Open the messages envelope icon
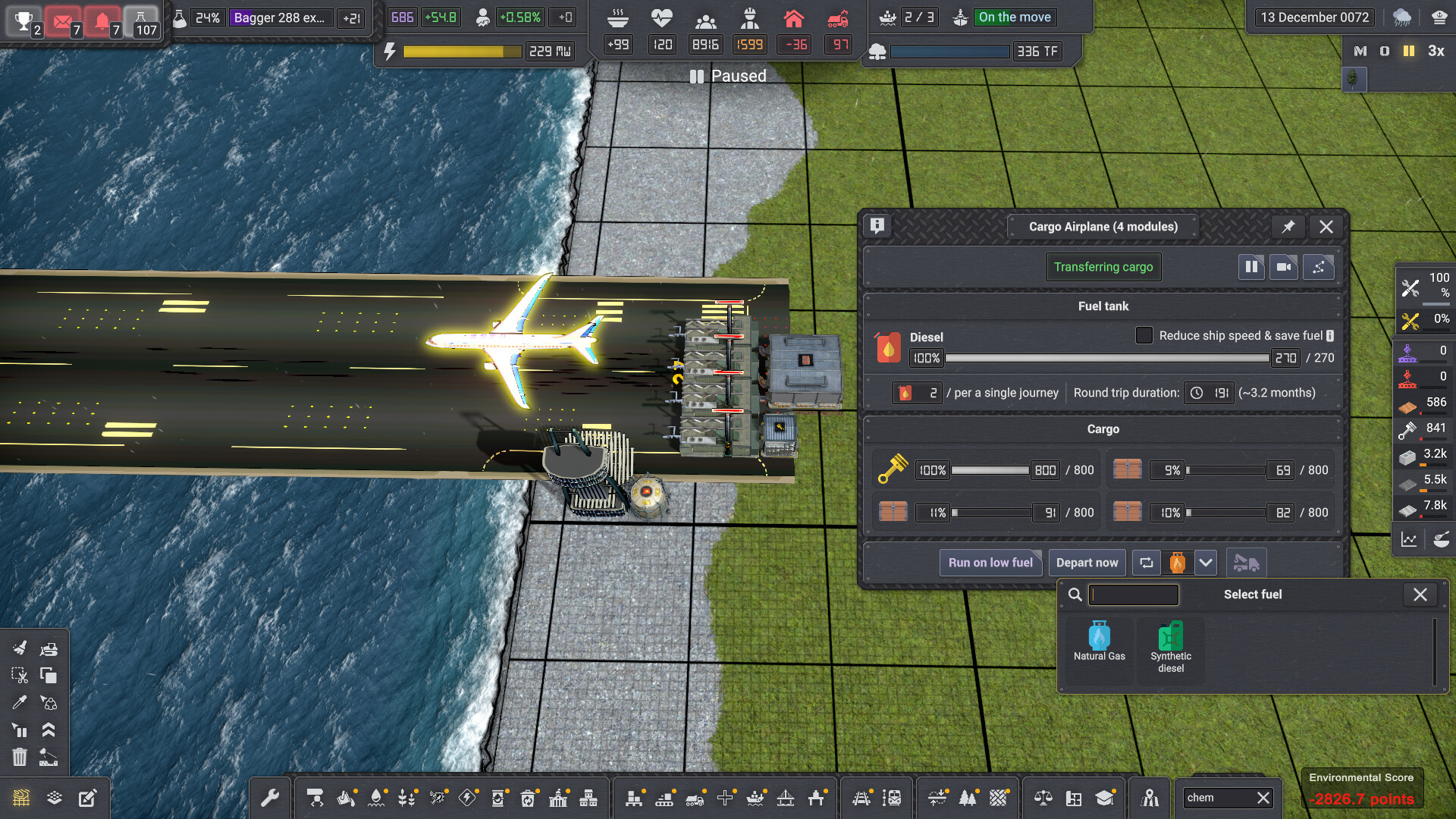 [64, 20]
